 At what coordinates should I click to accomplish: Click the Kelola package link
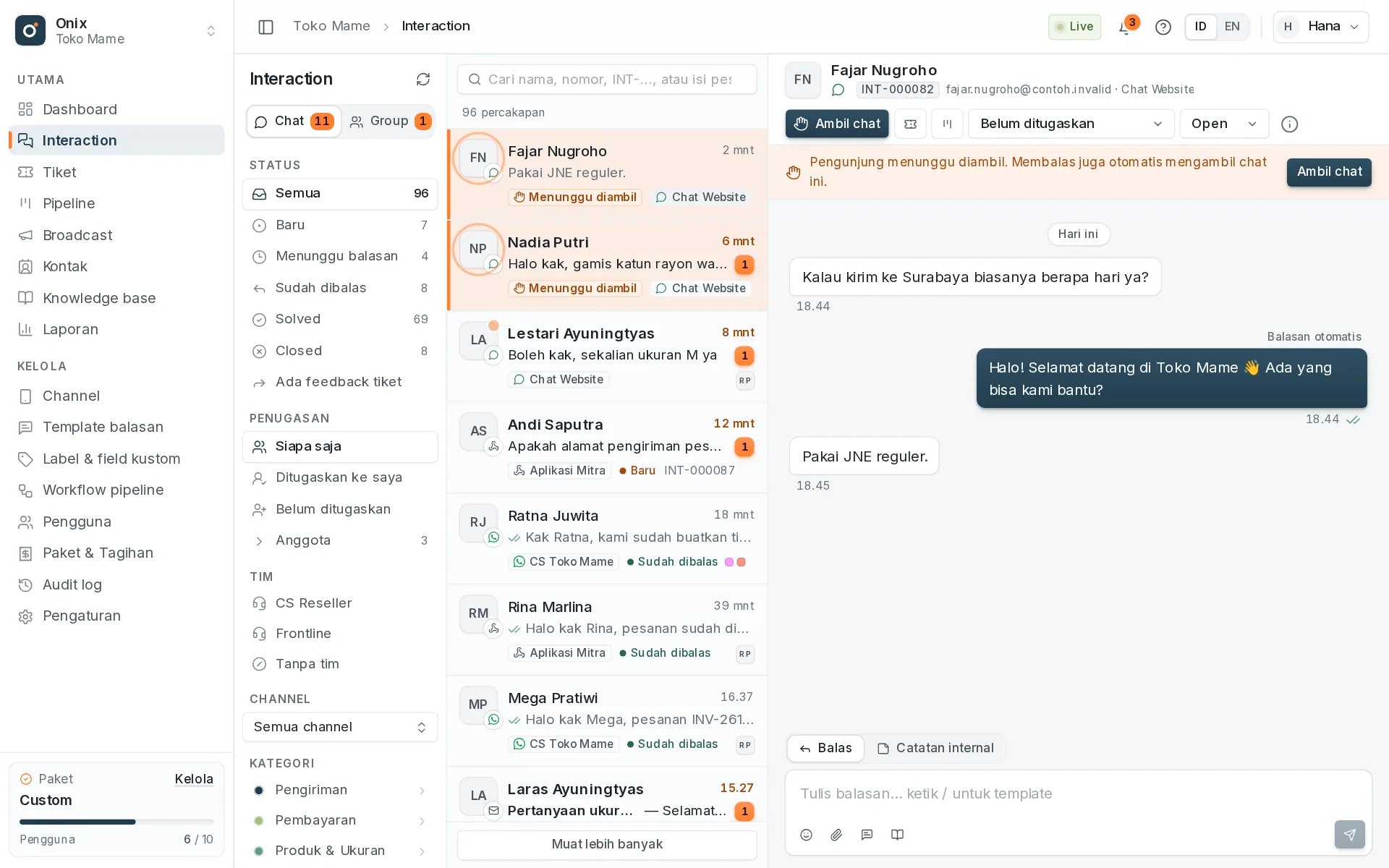[x=194, y=779]
